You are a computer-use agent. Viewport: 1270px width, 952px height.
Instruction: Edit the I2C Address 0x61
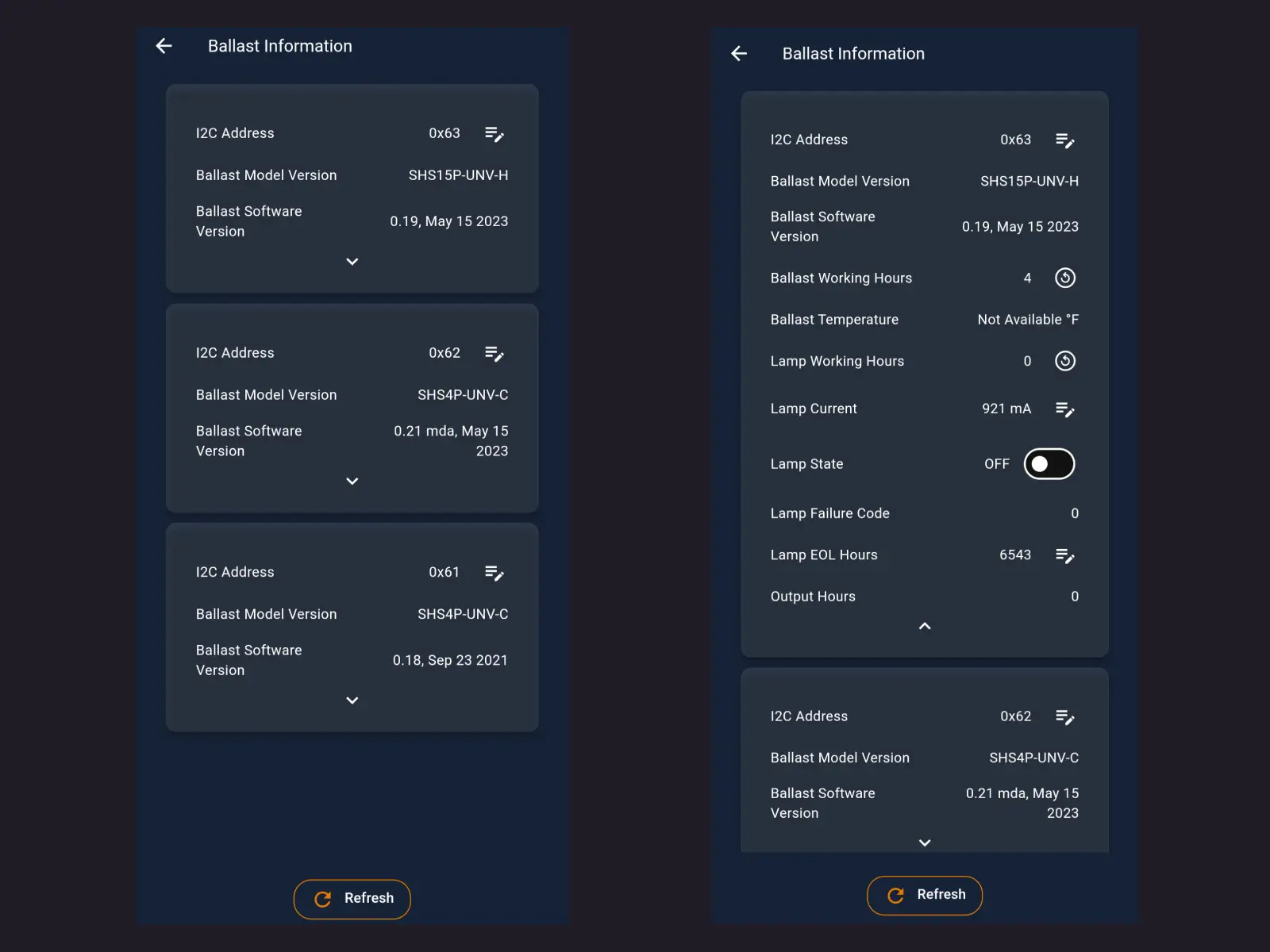pos(495,573)
